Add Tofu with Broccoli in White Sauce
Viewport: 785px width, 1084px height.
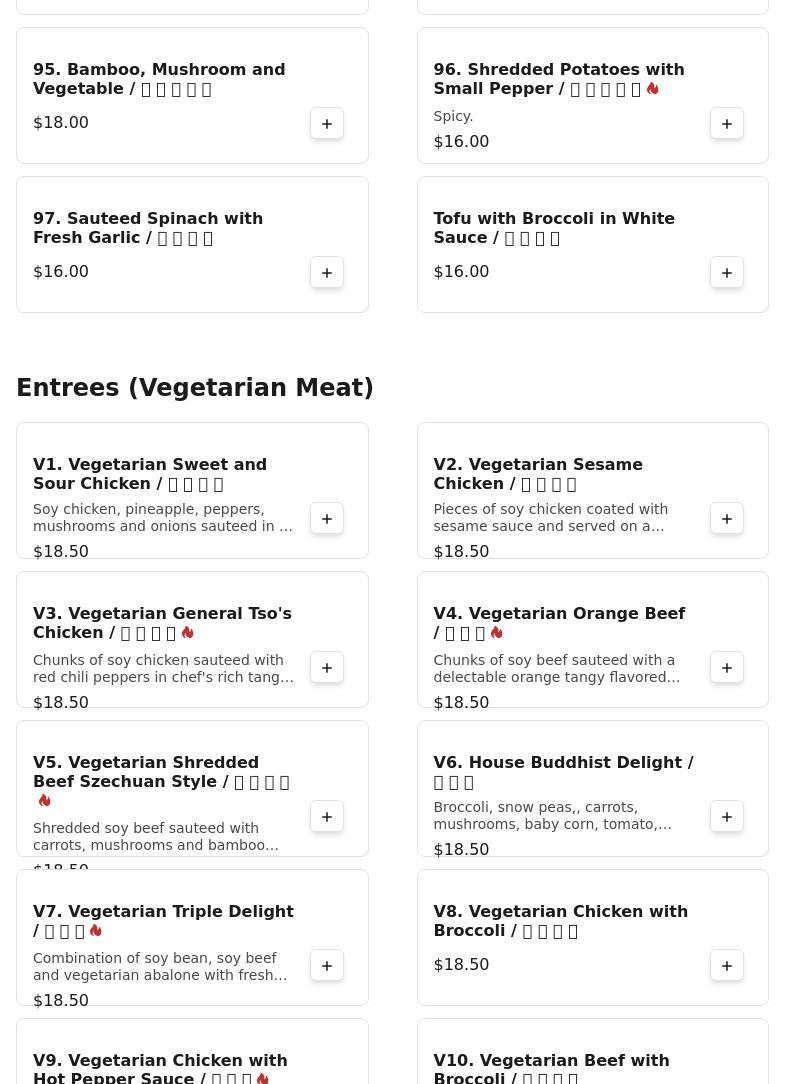727,272
